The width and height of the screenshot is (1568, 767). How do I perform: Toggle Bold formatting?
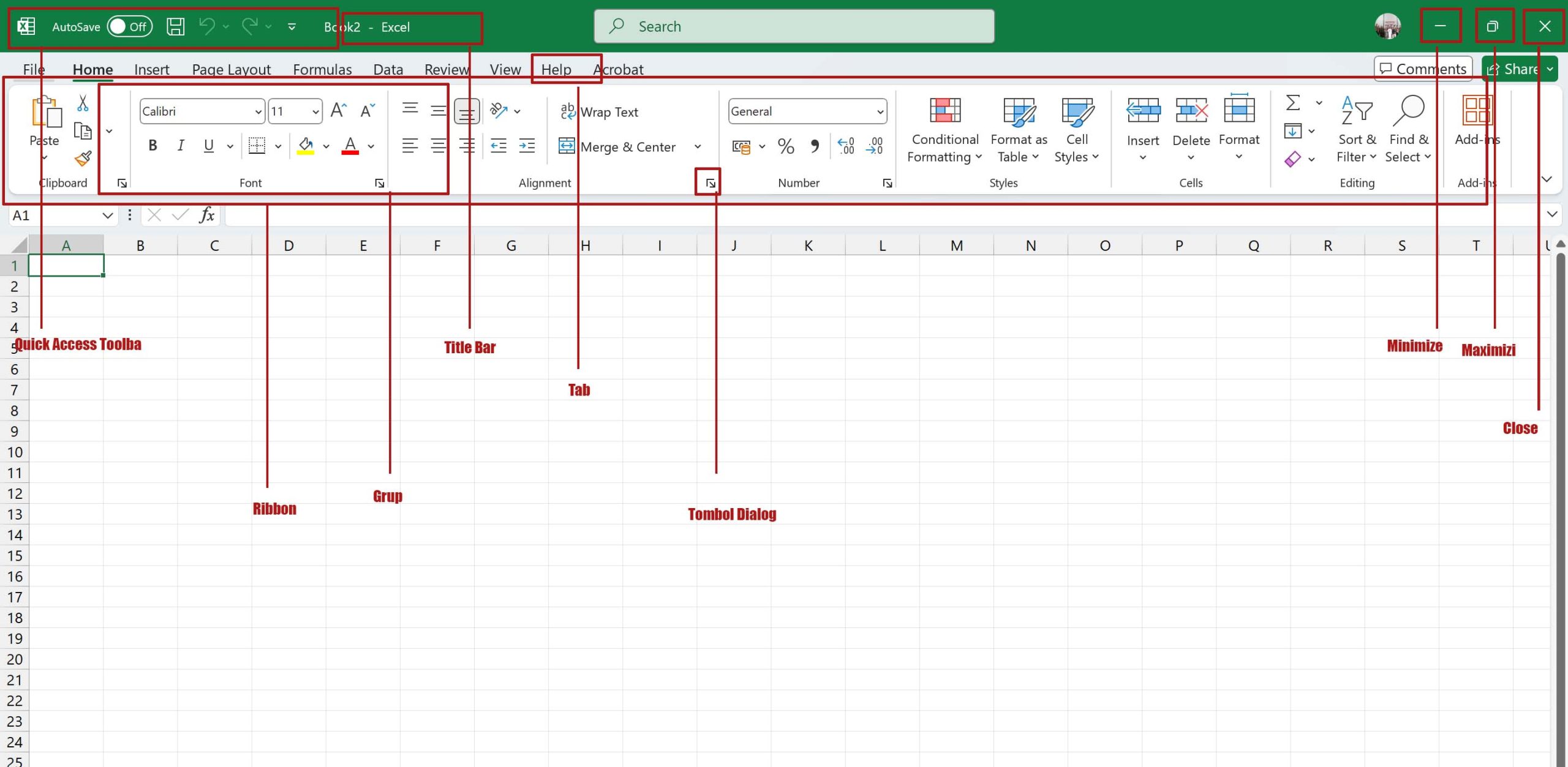point(153,146)
